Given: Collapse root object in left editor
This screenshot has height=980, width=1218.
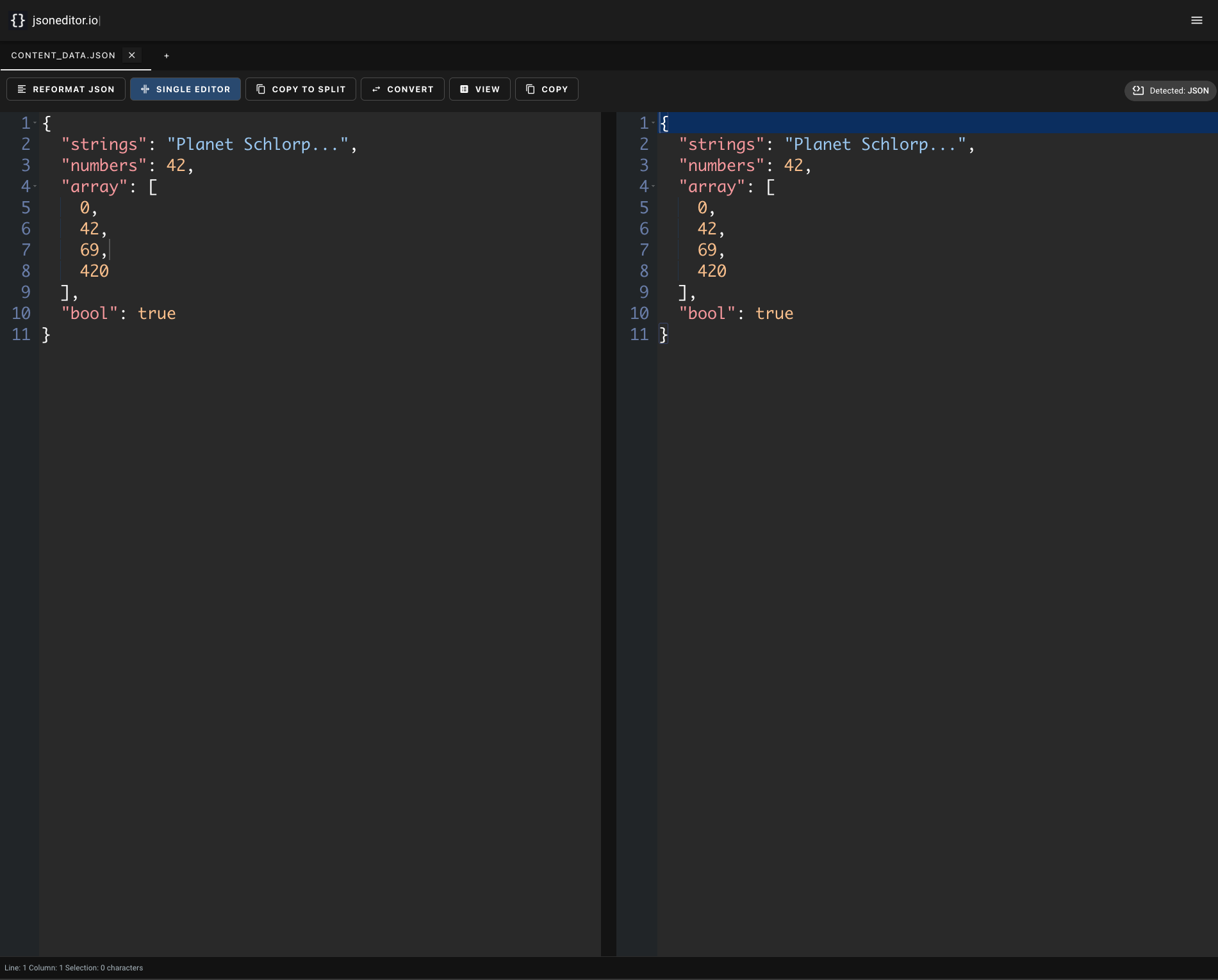Looking at the screenshot, I should pyautogui.click(x=35, y=122).
